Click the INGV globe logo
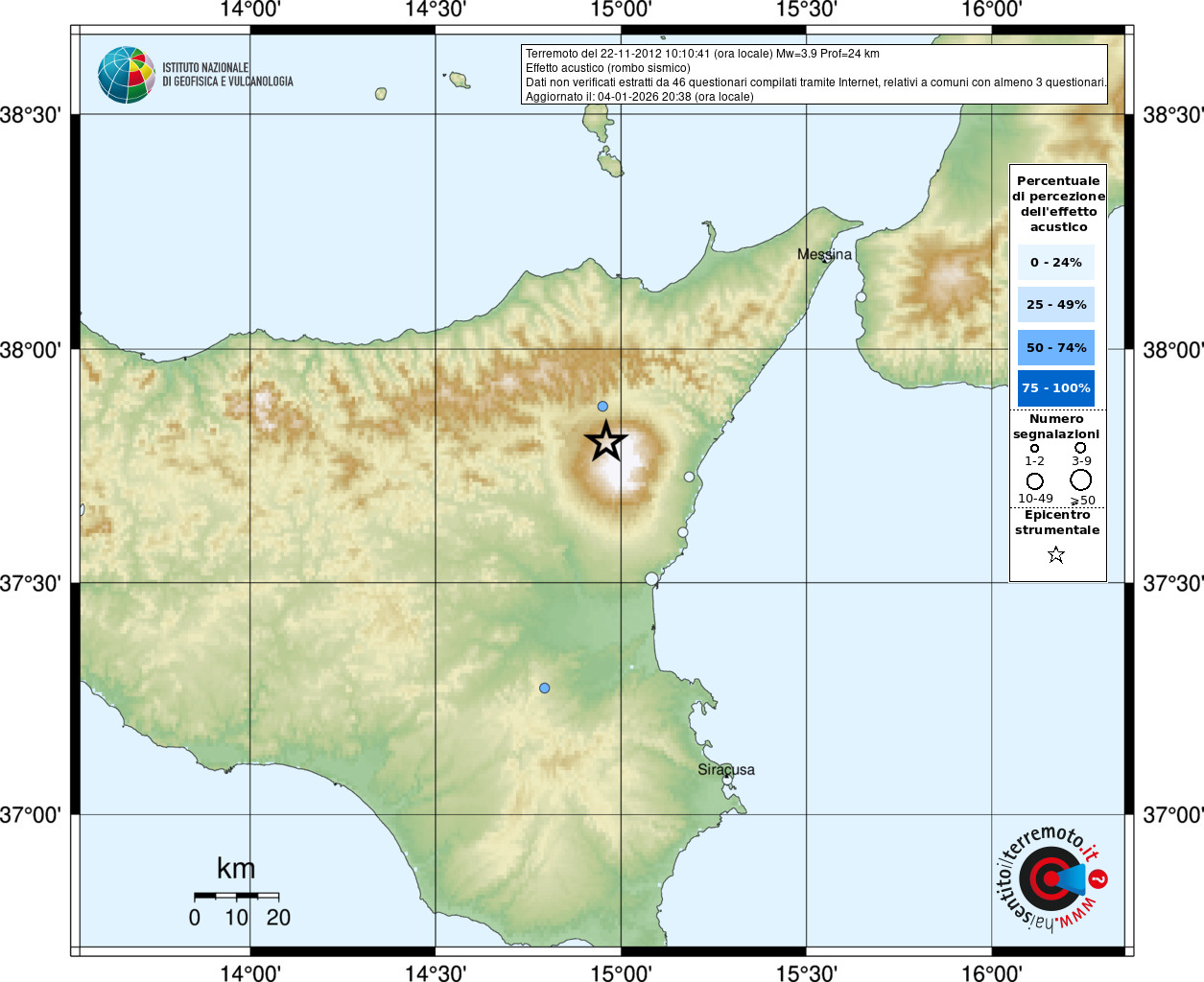This screenshot has width=1204, height=982. [x=127, y=75]
